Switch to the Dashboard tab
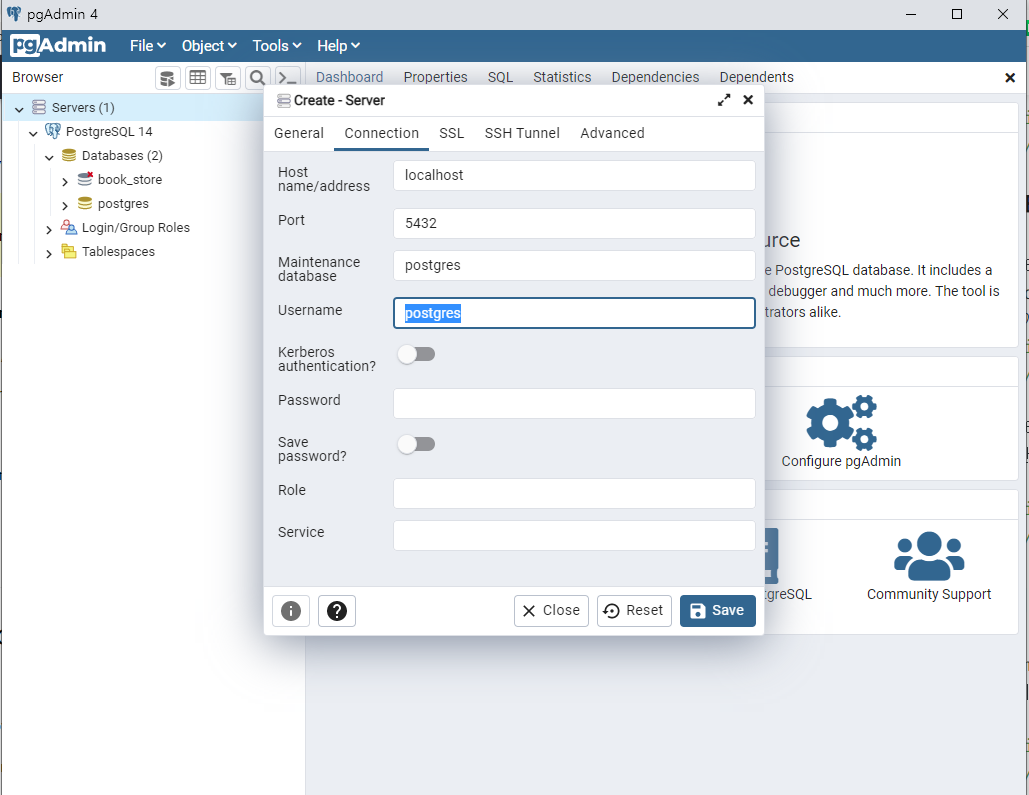This screenshot has width=1029, height=795. tap(349, 77)
